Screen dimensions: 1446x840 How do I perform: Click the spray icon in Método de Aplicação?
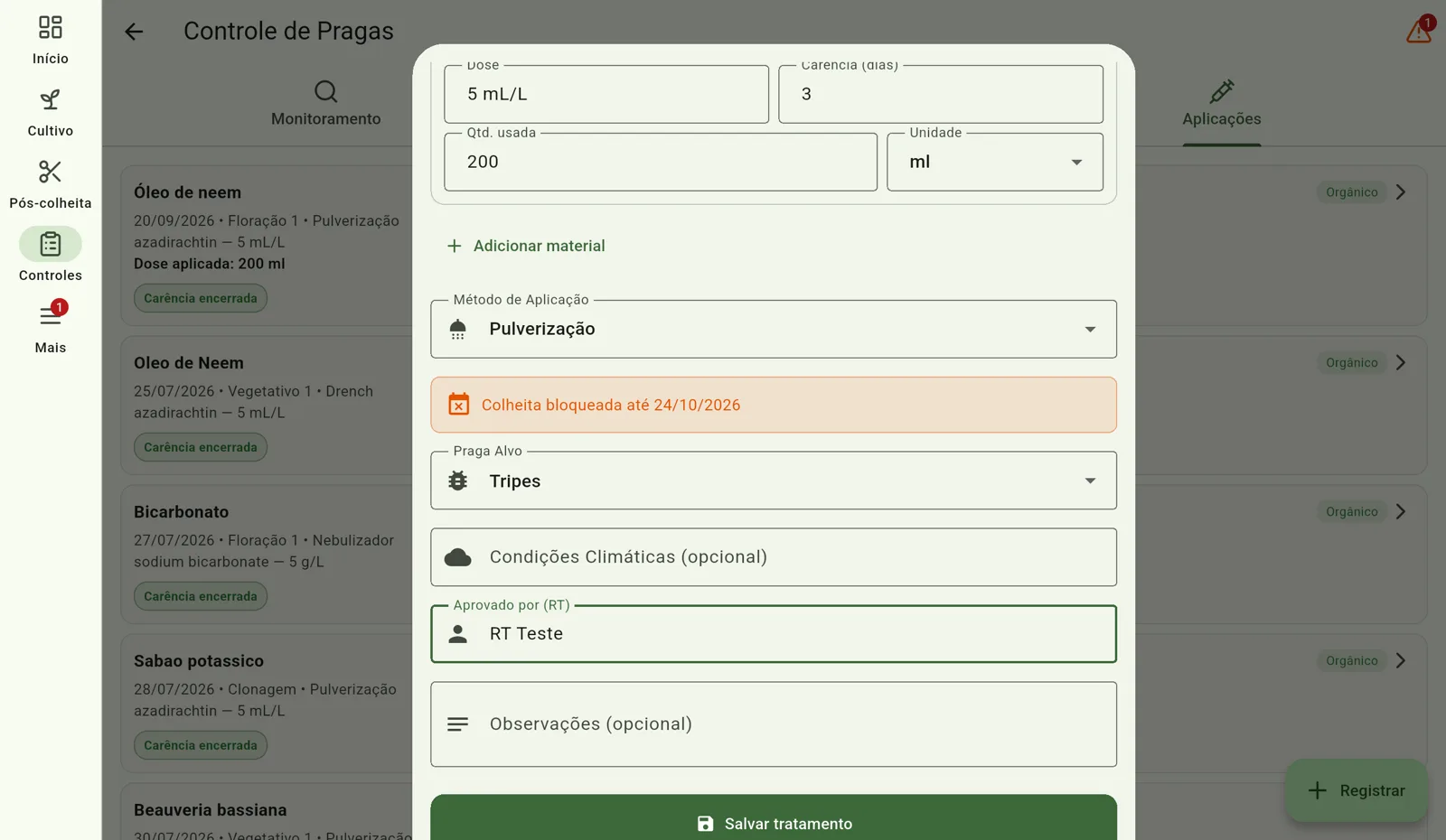(x=458, y=329)
